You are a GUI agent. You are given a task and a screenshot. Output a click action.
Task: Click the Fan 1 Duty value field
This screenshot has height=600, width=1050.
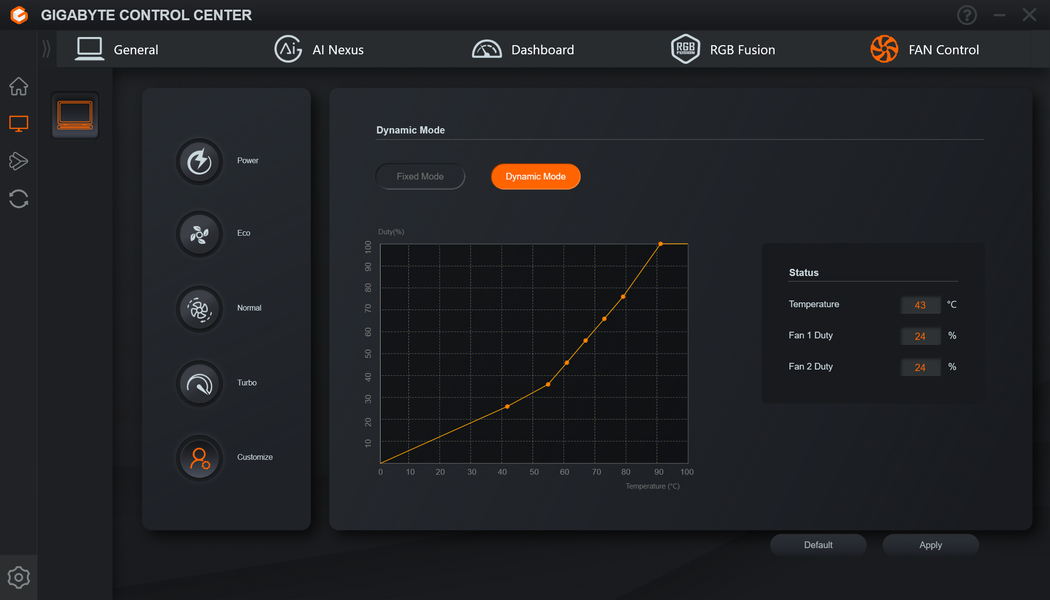tap(920, 336)
